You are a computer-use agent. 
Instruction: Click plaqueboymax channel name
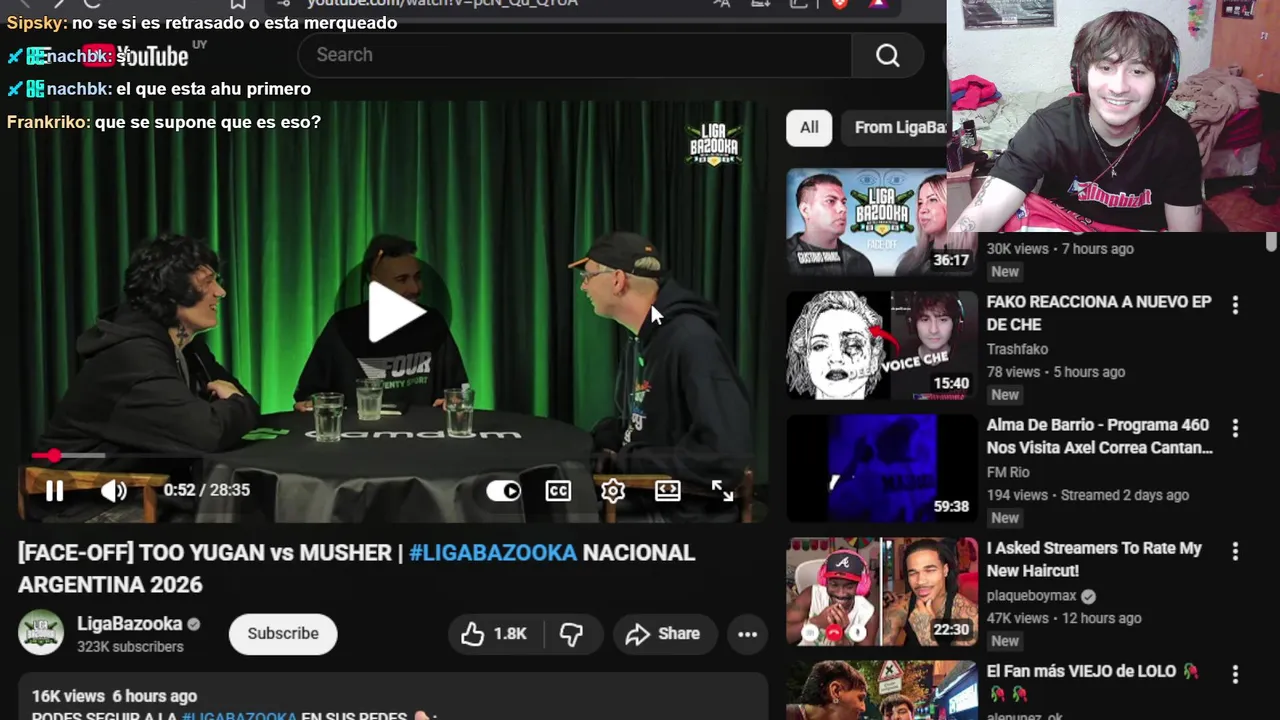(x=1031, y=595)
